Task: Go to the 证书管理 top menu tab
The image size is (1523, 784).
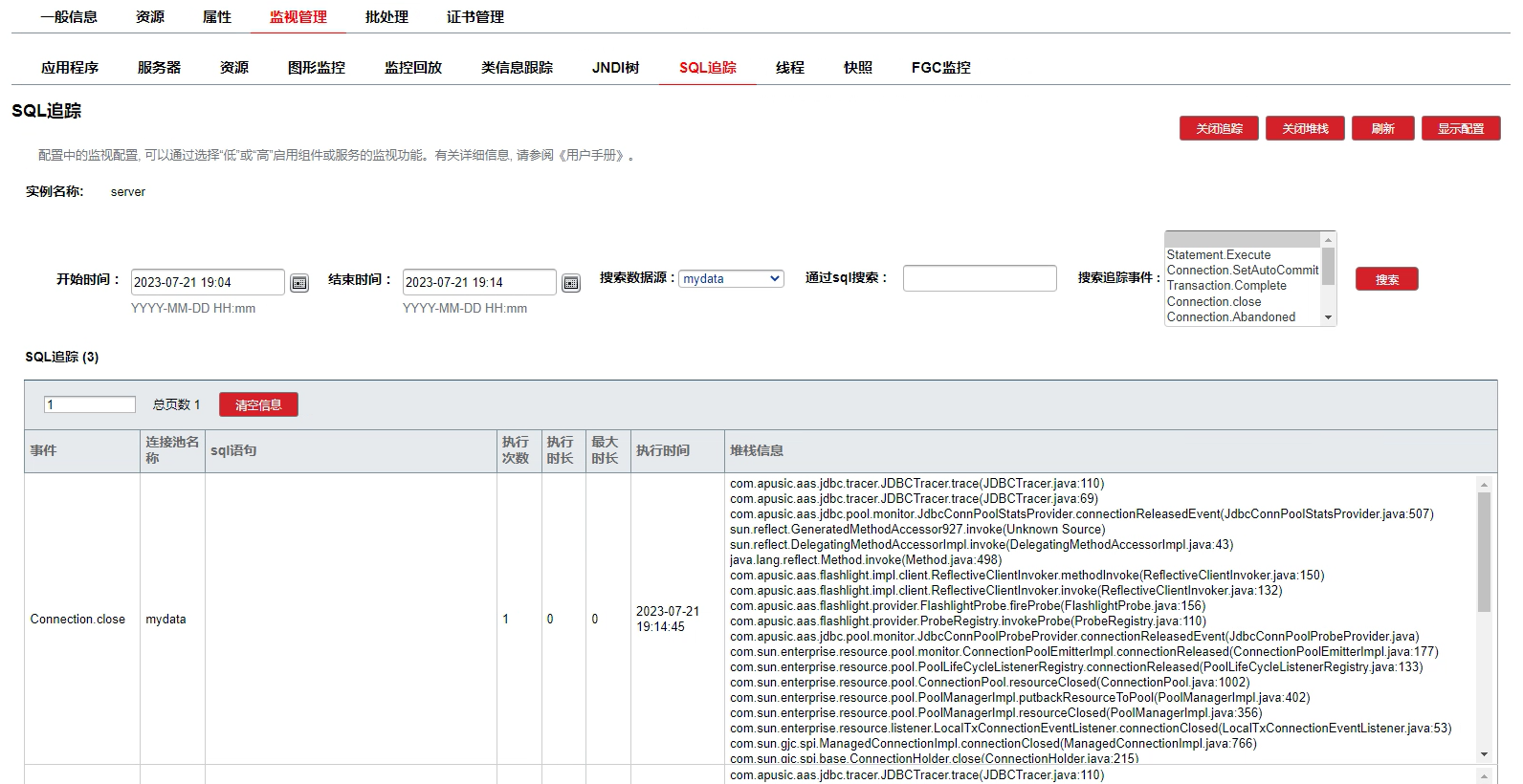Action: pyautogui.click(x=475, y=17)
